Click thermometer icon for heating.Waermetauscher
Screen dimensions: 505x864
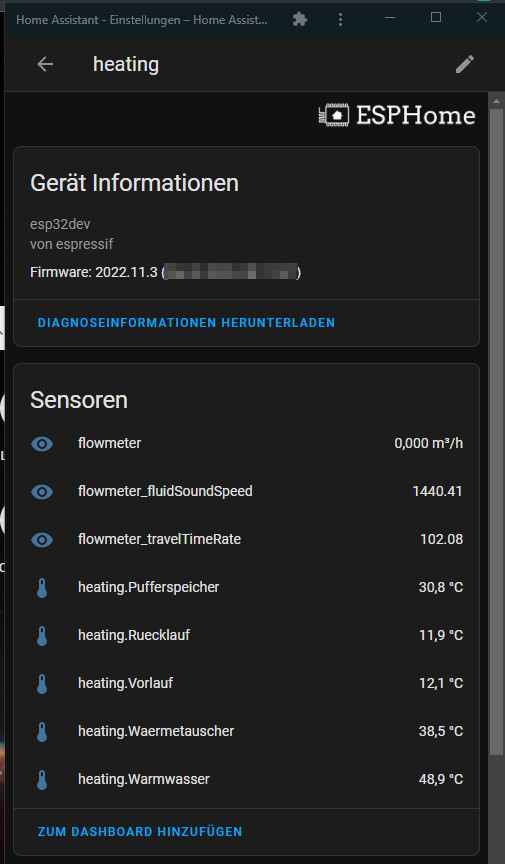(x=42, y=732)
